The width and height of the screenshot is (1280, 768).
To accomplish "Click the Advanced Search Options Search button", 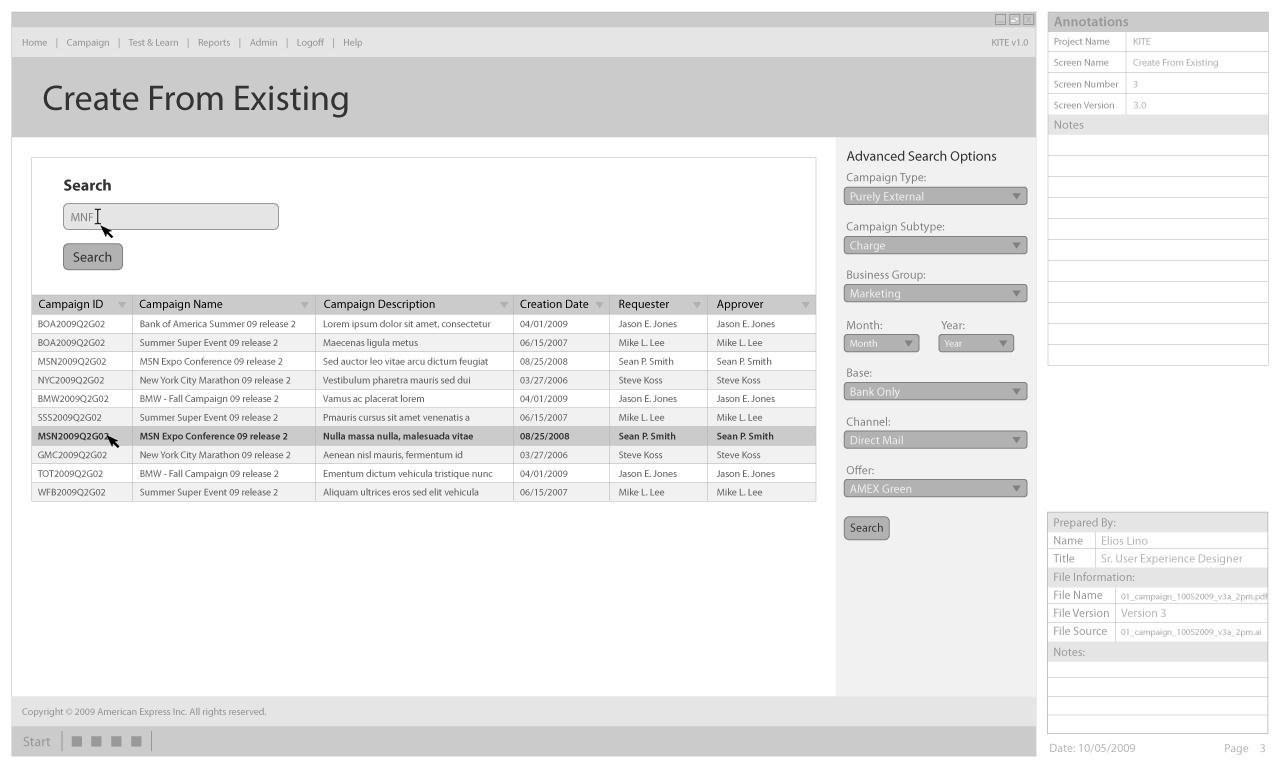I will click(x=866, y=528).
